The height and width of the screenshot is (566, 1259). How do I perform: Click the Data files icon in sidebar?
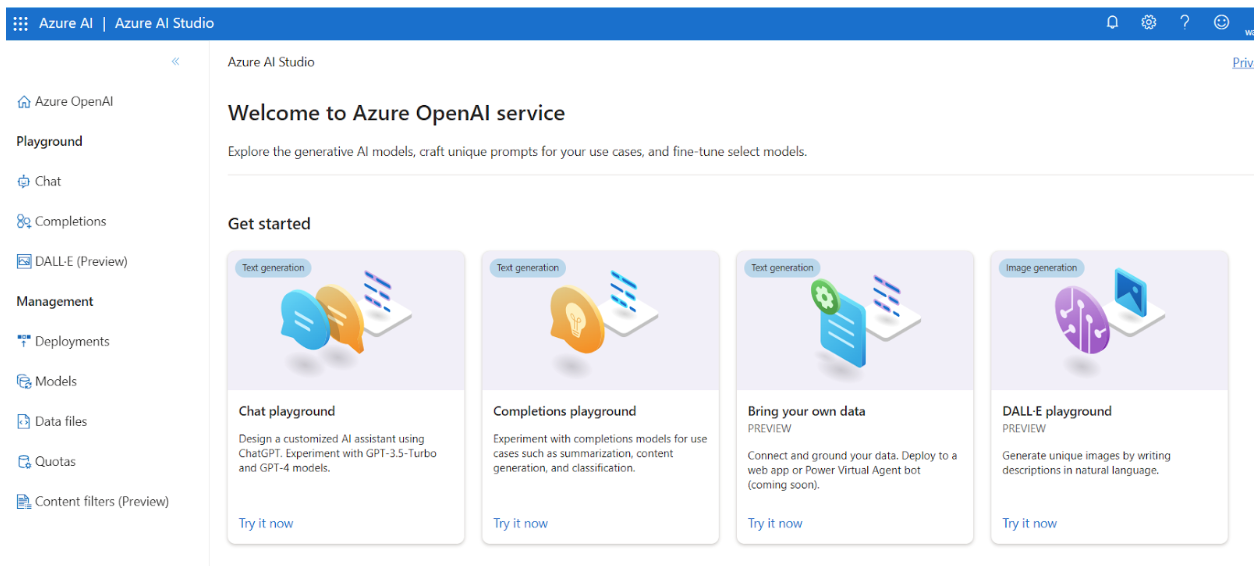24,421
